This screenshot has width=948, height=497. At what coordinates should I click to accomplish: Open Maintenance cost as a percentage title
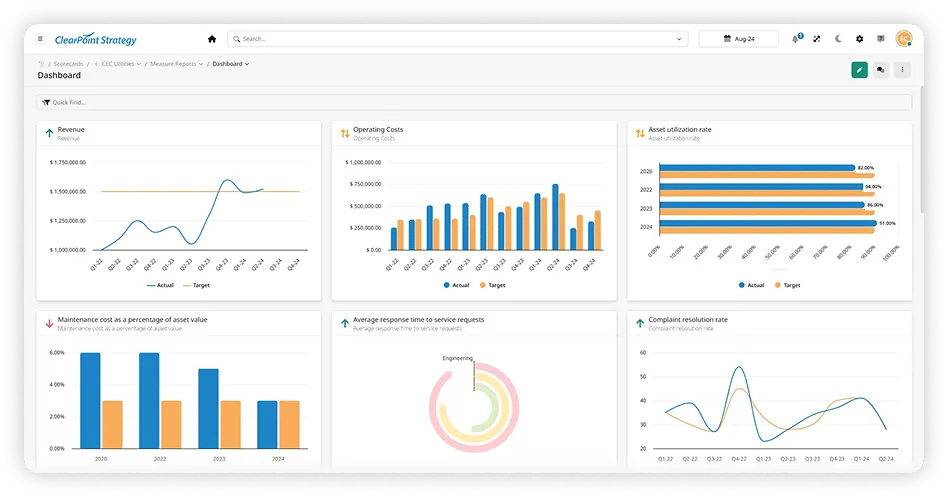tap(132, 320)
